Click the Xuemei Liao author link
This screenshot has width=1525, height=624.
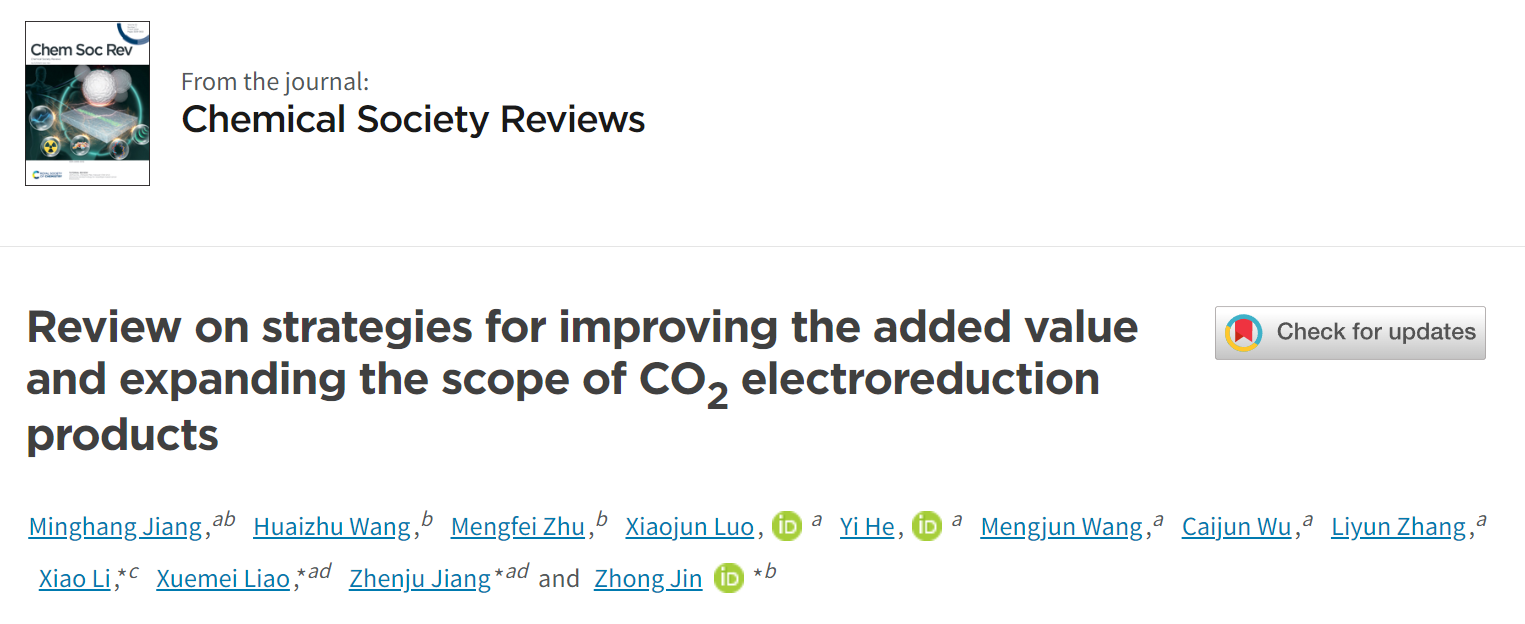tap(223, 579)
